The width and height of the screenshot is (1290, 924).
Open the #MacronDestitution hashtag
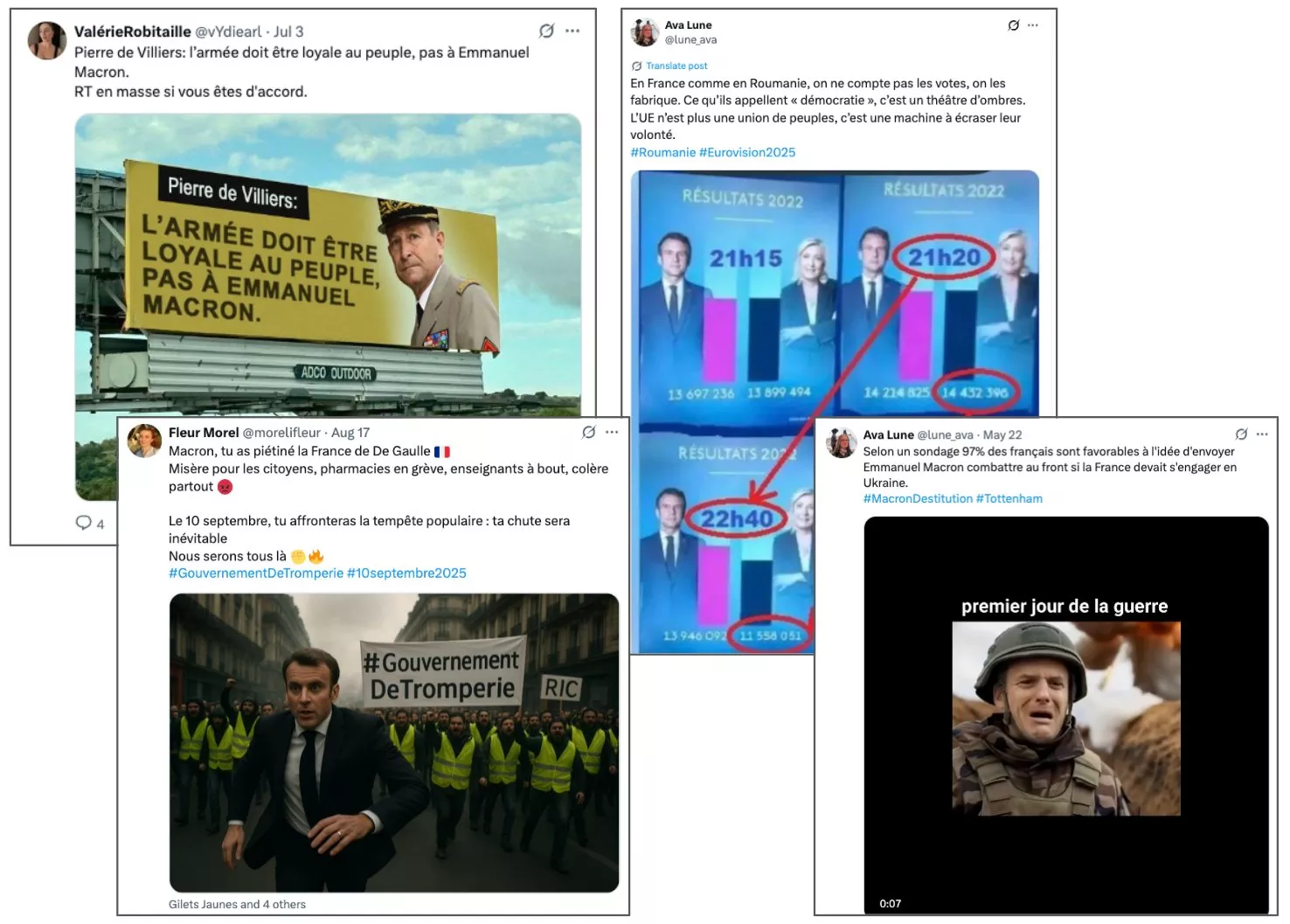pos(918,498)
